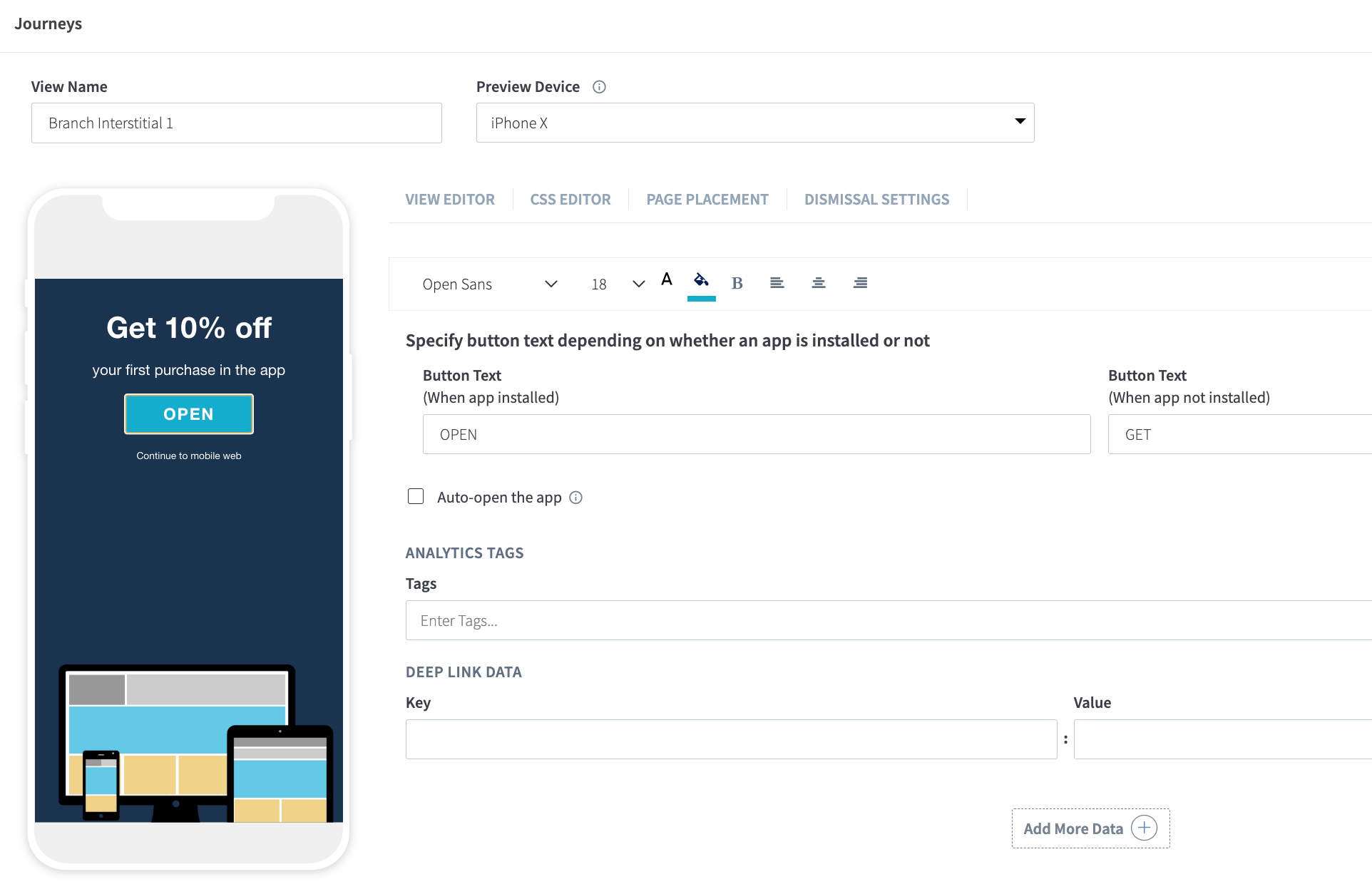Image resolution: width=1372 pixels, height=884 pixels.
Task: Click the Preview Device info icon
Action: (599, 87)
